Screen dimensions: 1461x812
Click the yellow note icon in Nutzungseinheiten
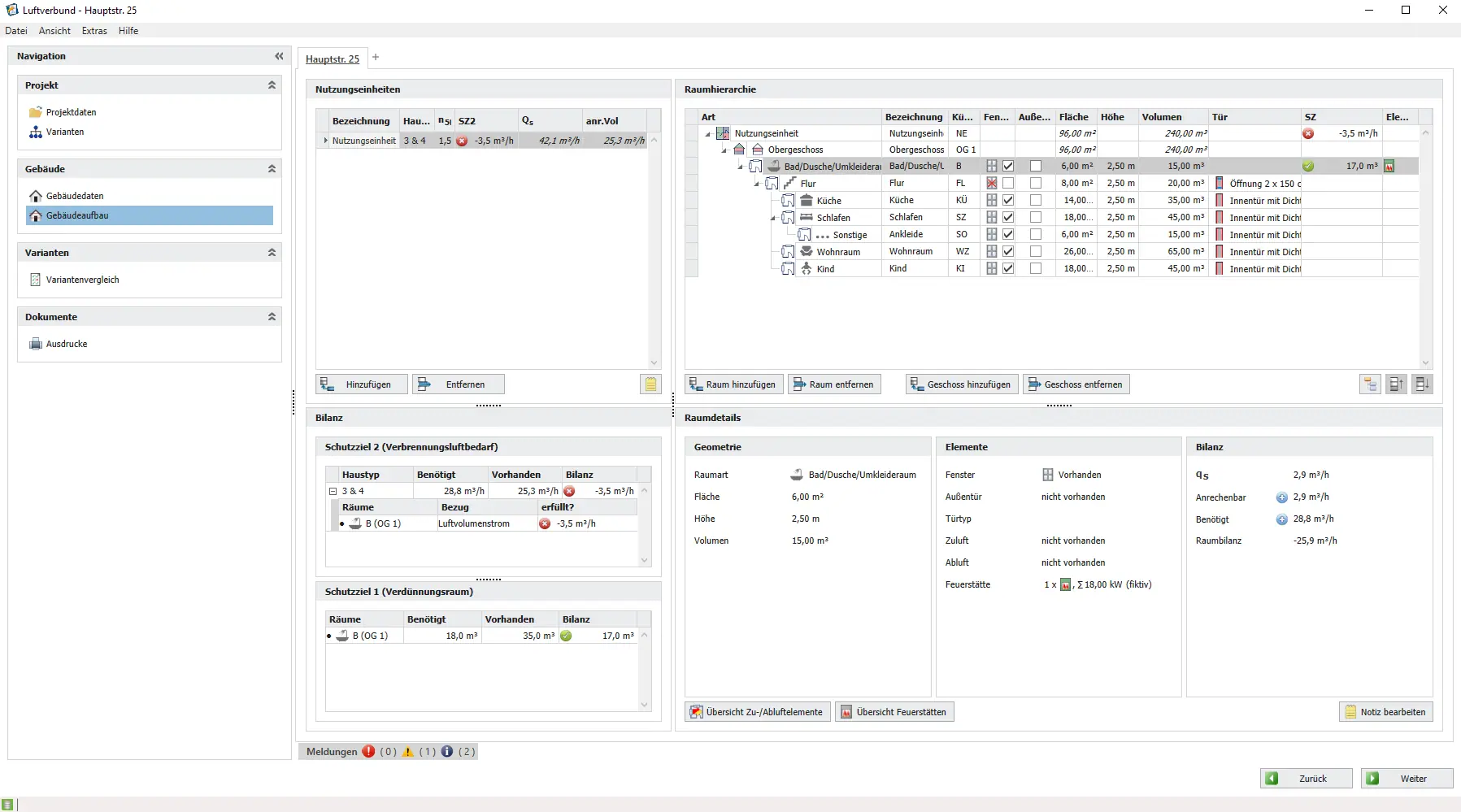[x=650, y=384]
